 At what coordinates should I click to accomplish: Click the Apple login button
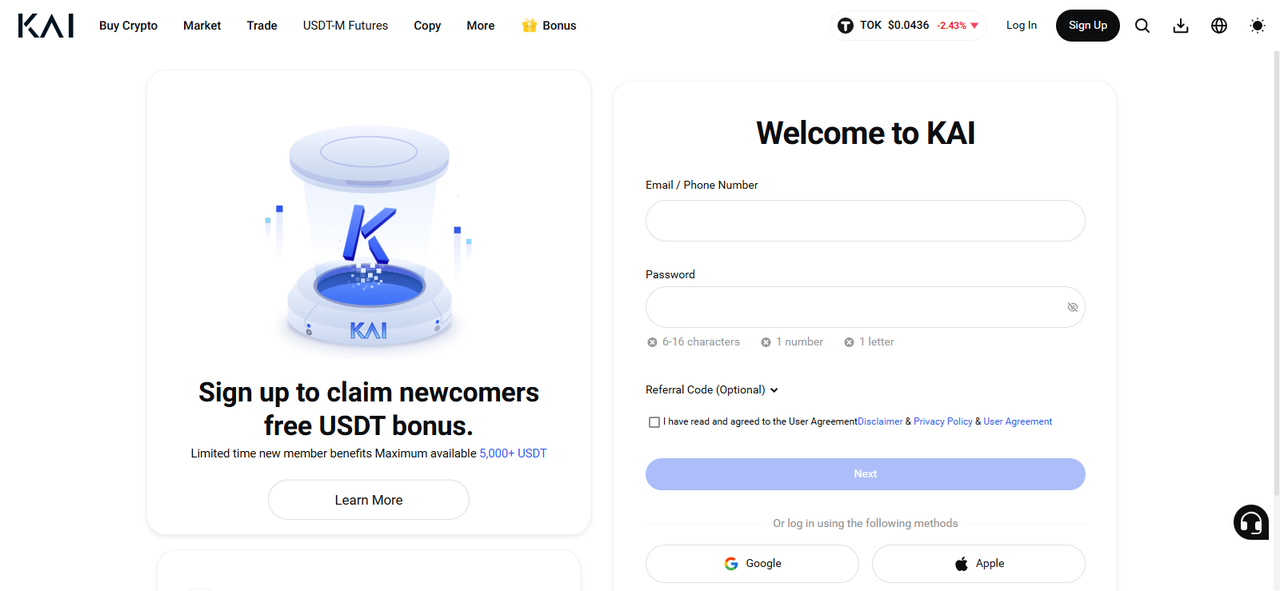pyautogui.click(x=978, y=564)
